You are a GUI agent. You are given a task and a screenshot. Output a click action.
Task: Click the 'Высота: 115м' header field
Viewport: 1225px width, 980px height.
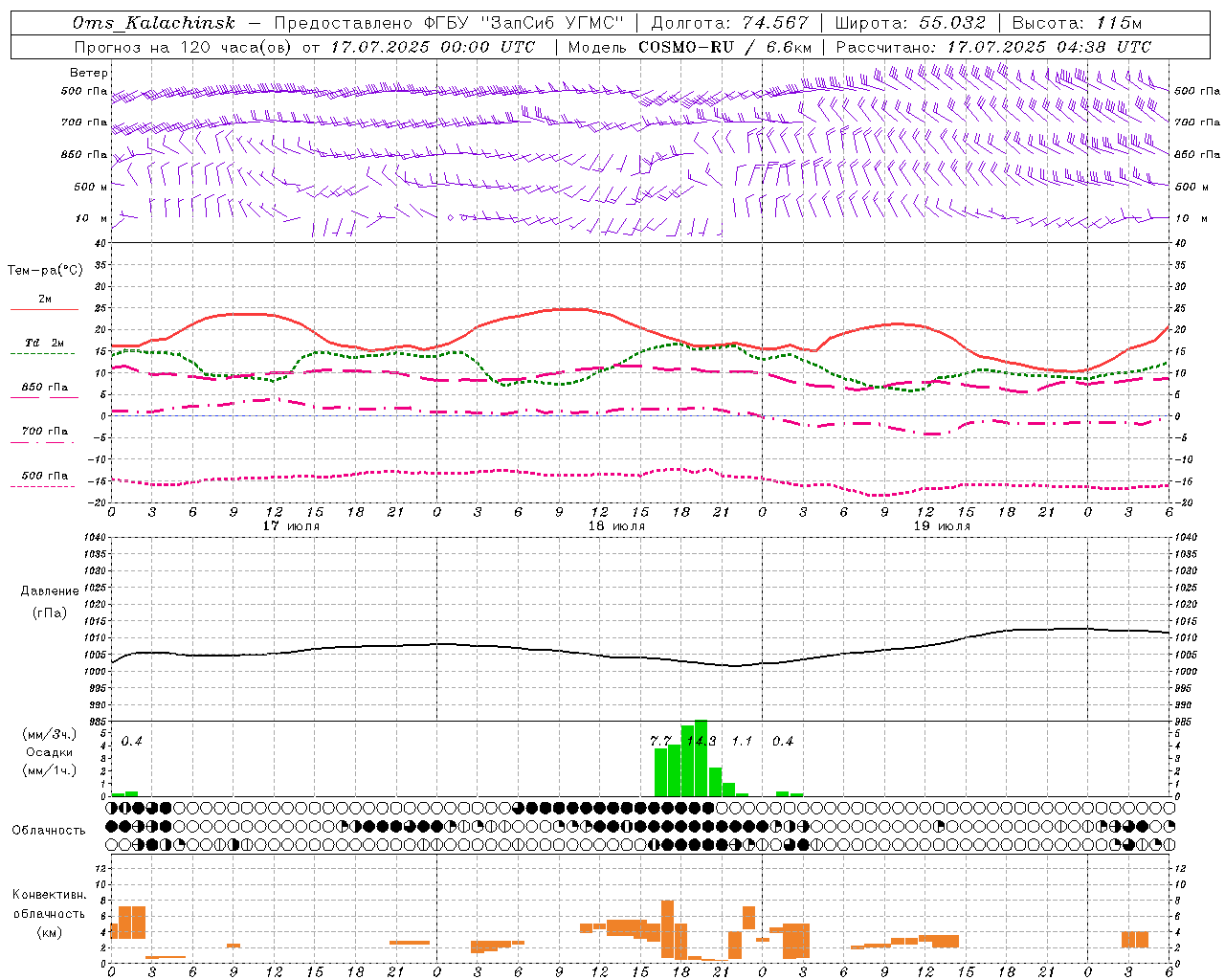1077,23
